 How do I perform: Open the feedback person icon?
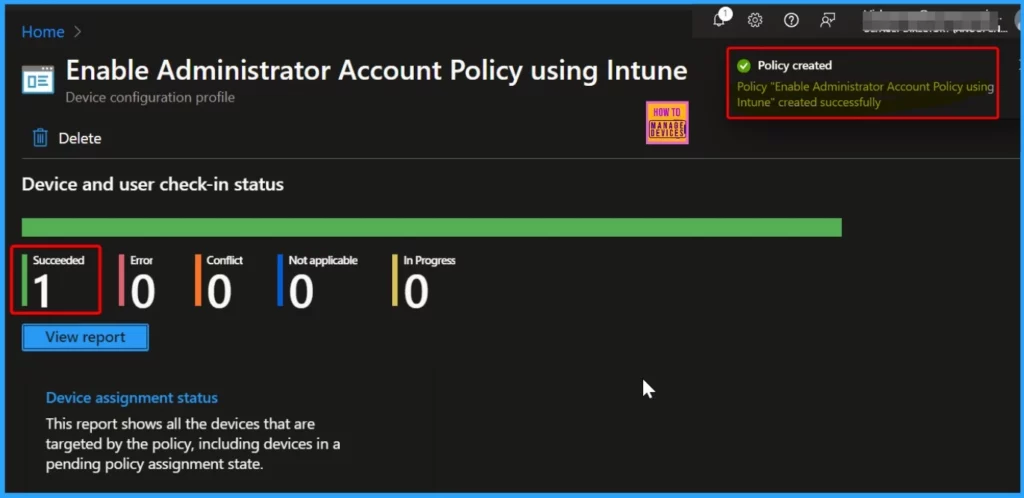point(827,20)
